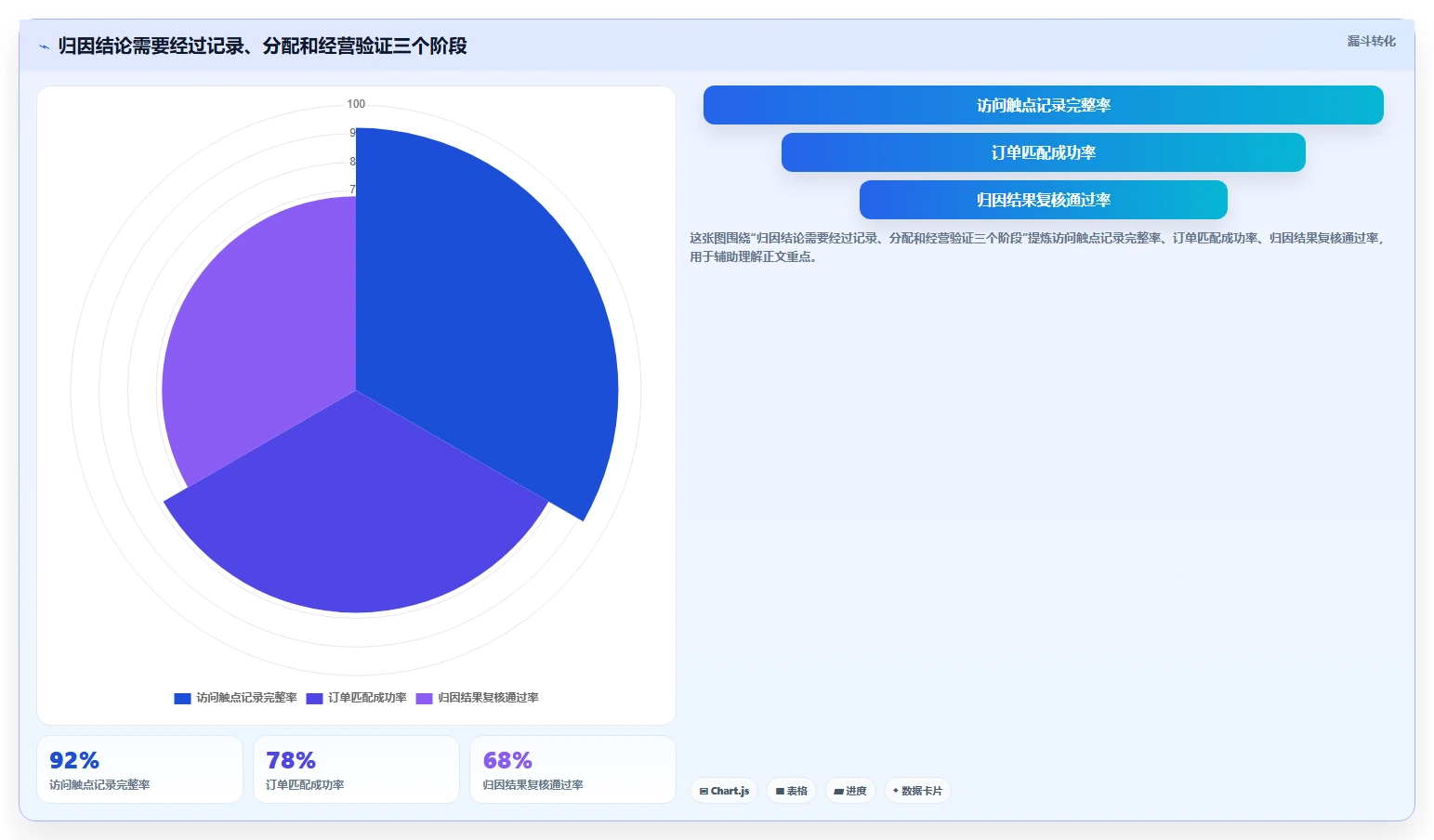1434x840 pixels.
Task: Open the 68% stat card
Action: [572, 769]
